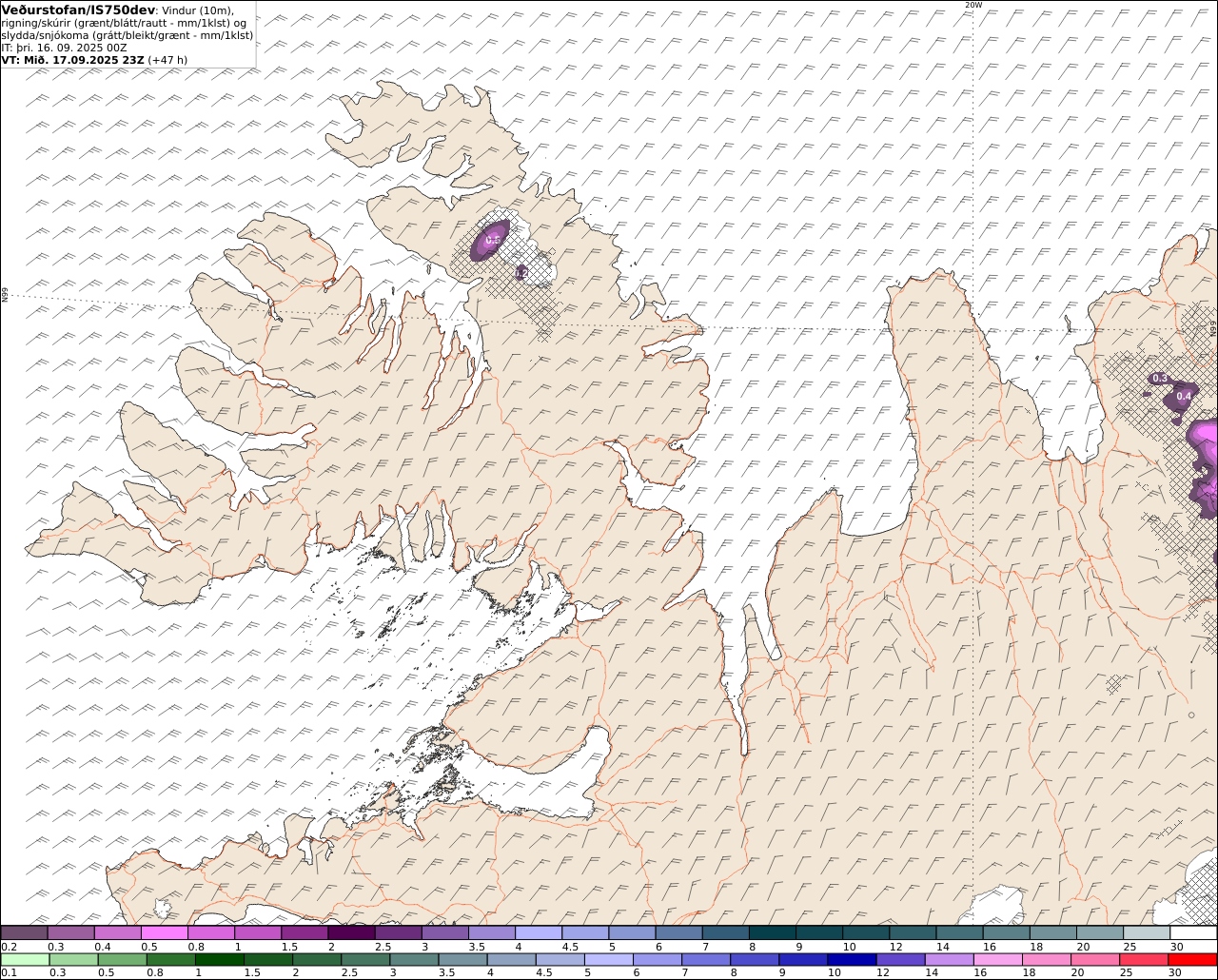Click the 'Vindur (10m)' text in the legend box
Image resolution: width=1218 pixels, height=980 pixels.
pos(198,10)
